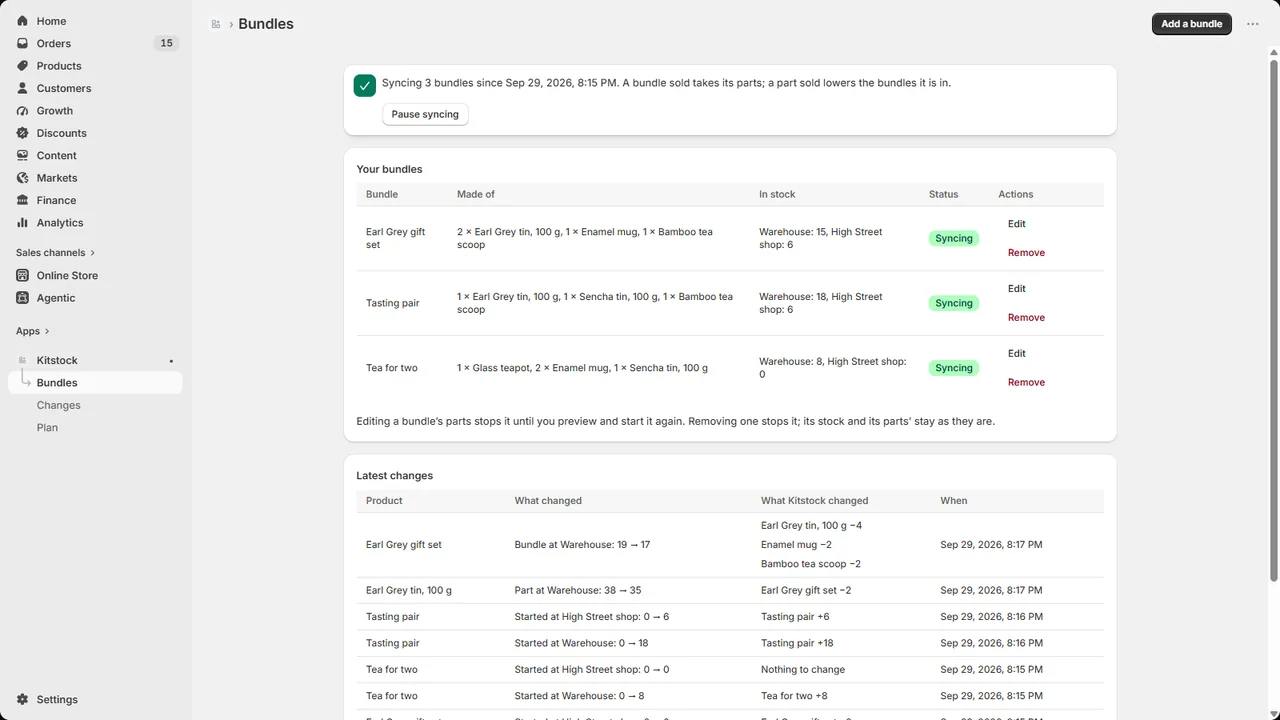Screen dimensions: 1280x720
Task: Click the Settings gear icon
Action: click(x=22, y=700)
